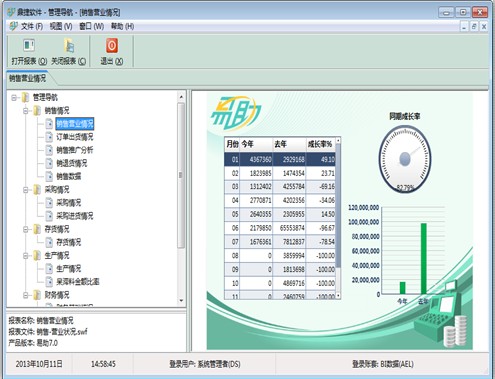The image size is (495, 379).
Task: Click the 产品版本 line in info panel
Action: click(x=33, y=343)
